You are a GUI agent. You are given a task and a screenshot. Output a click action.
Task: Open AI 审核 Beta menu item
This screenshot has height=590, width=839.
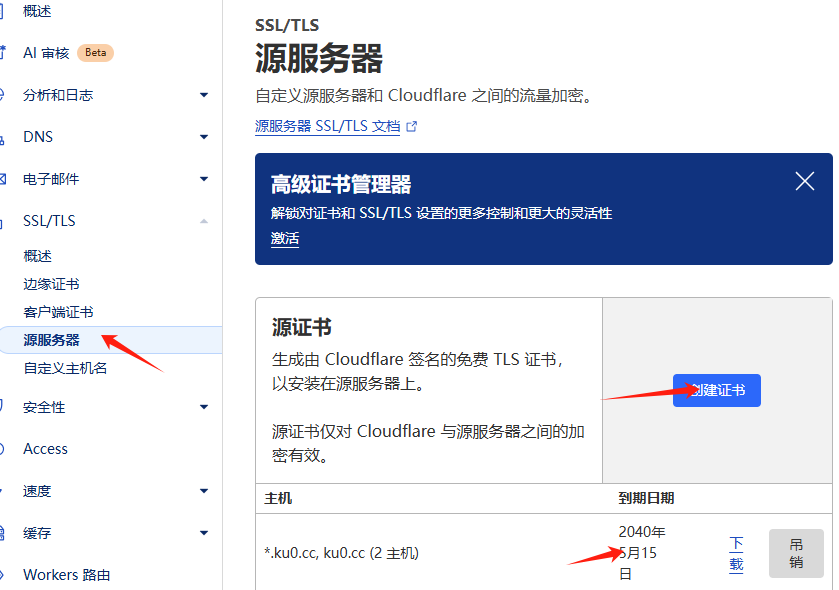[x=68, y=53]
